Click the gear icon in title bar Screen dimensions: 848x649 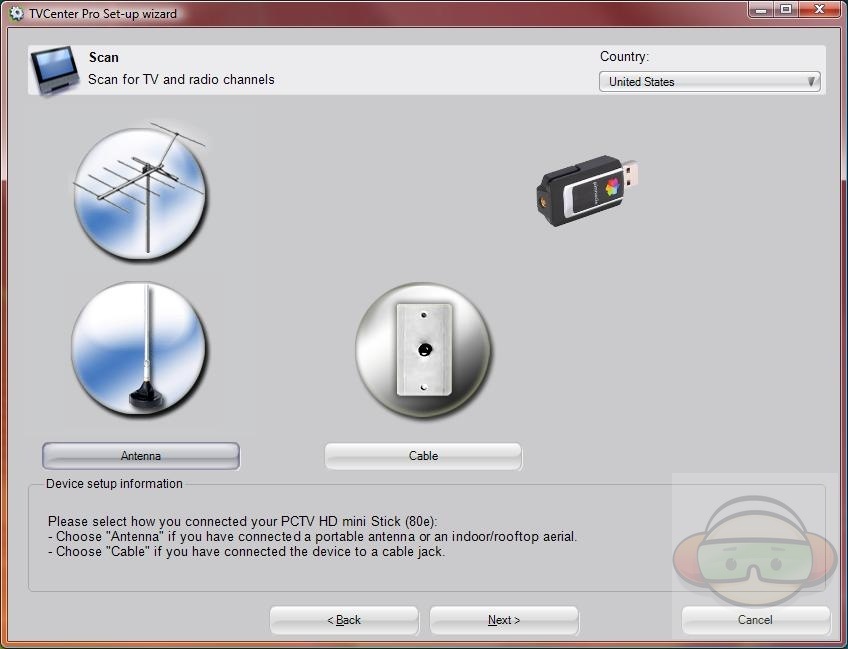point(15,13)
